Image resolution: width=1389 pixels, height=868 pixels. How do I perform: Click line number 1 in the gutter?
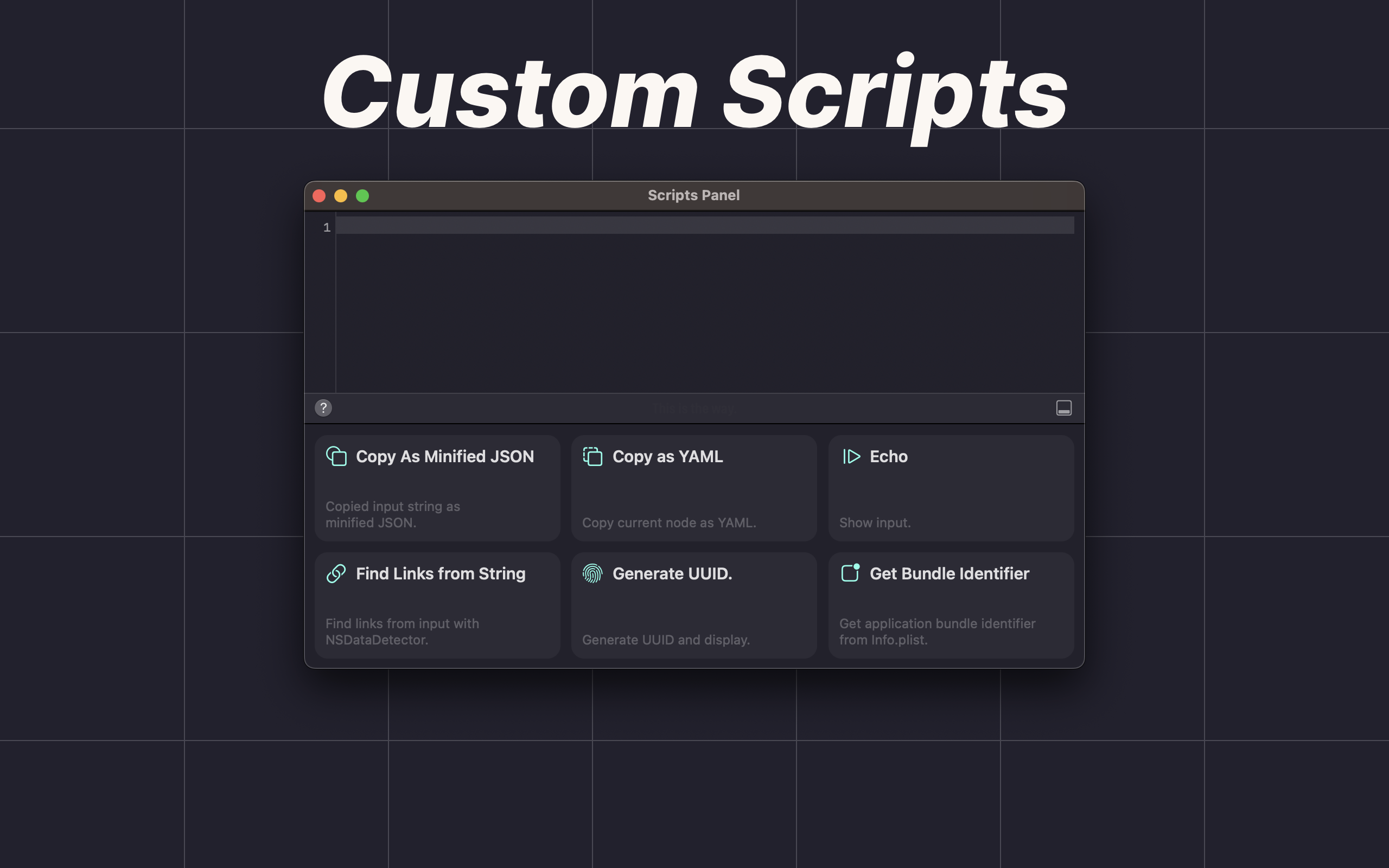327,228
